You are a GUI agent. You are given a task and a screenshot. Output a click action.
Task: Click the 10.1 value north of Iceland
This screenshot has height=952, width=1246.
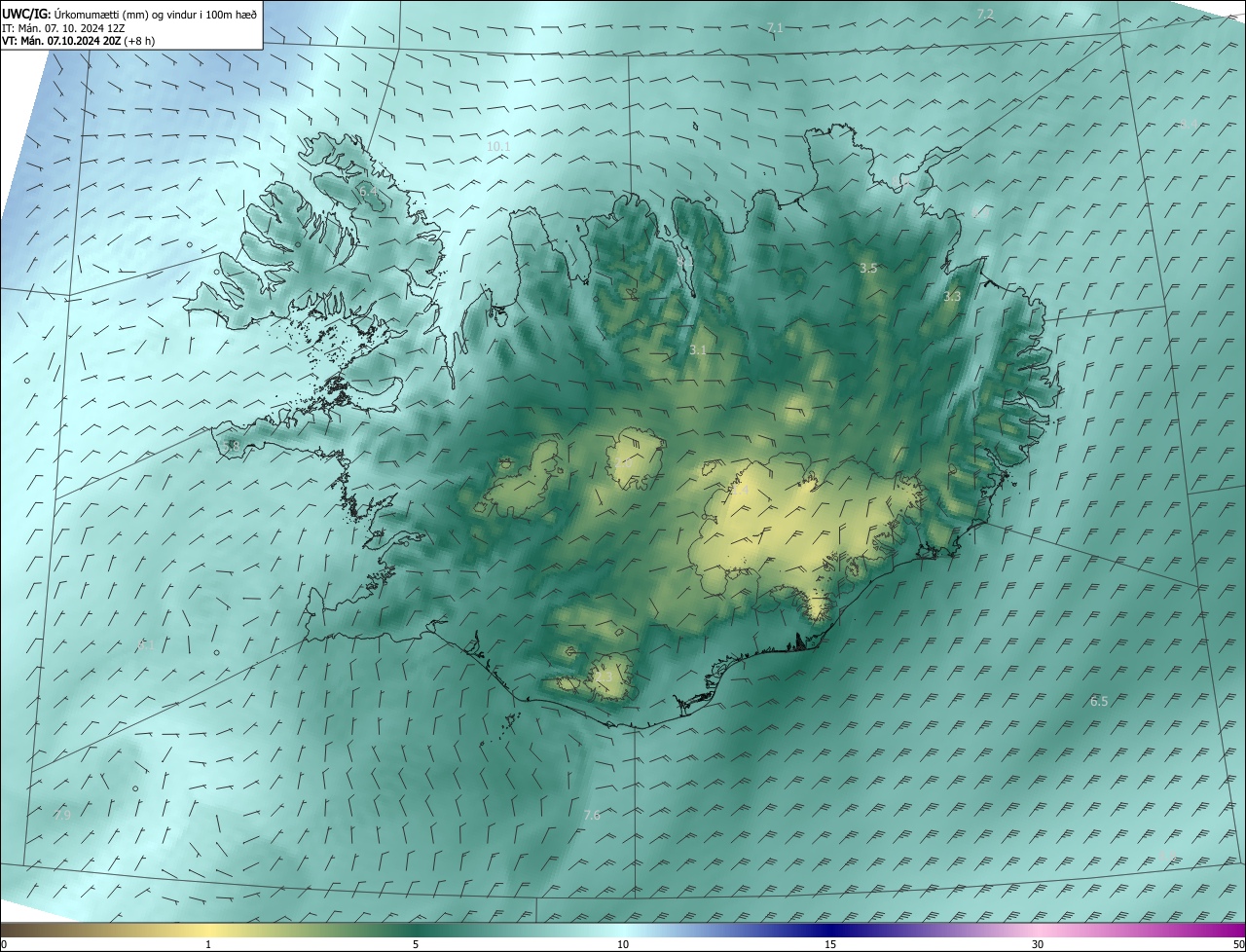click(498, 146)
